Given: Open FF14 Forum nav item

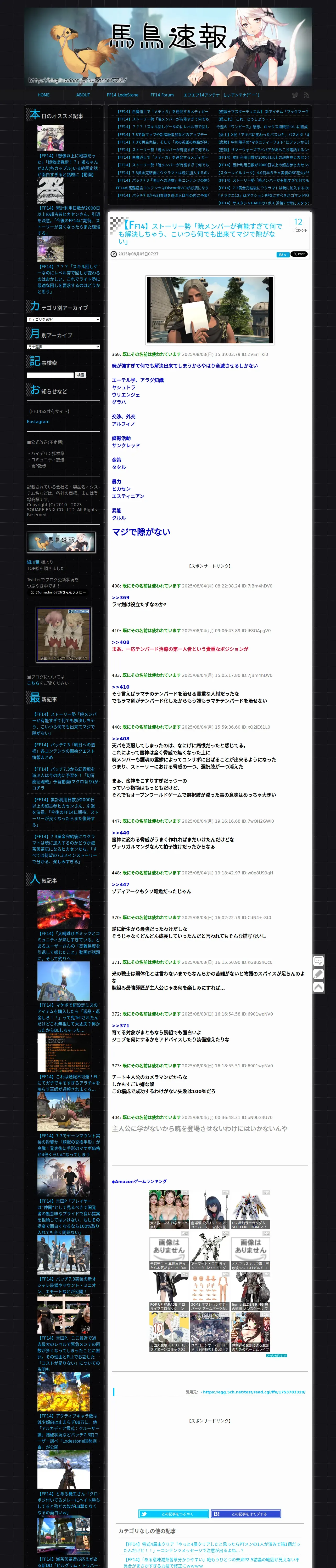Looking at the screenshot, I should (162, 95).
